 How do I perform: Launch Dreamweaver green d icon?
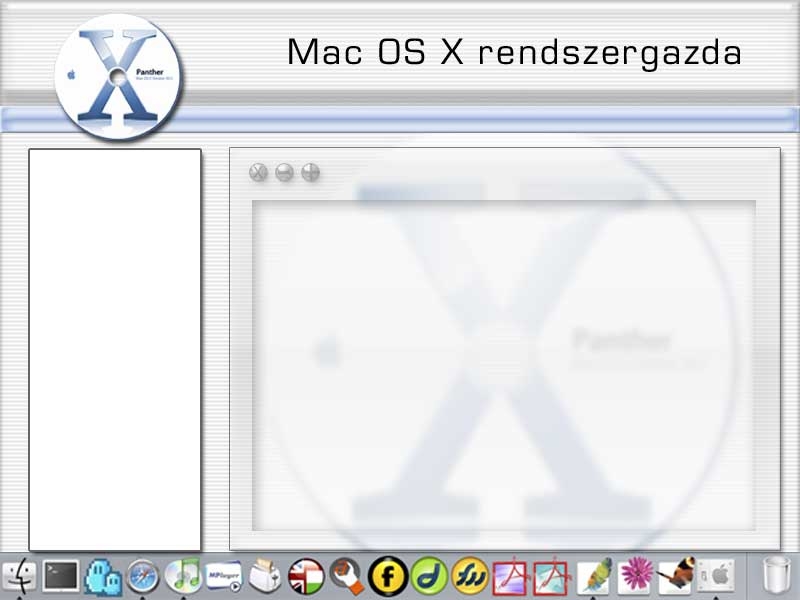pos(429,577)
